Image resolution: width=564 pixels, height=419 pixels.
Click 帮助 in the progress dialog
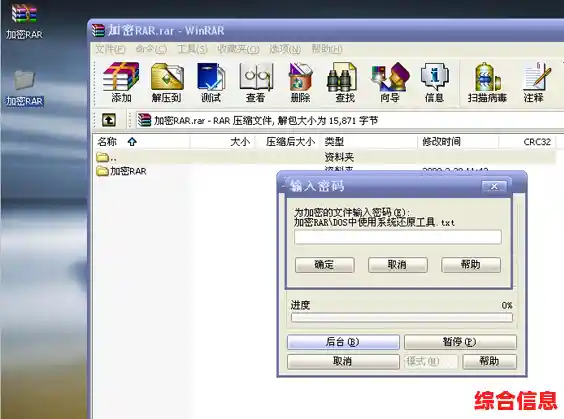(490, 361)
